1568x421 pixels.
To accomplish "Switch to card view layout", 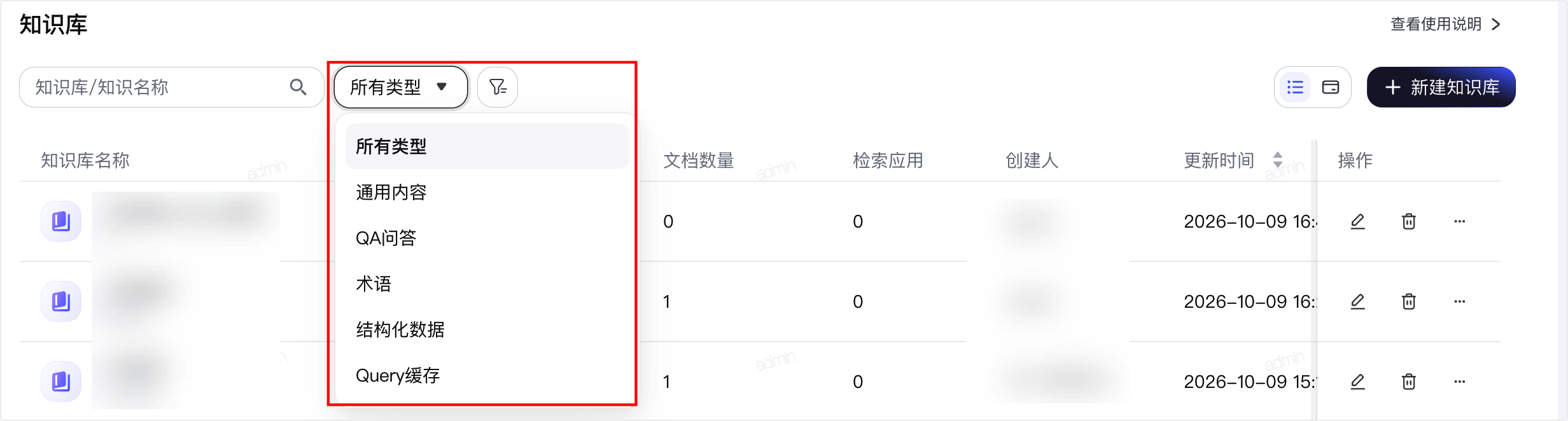I will (x=1331, y=87).
